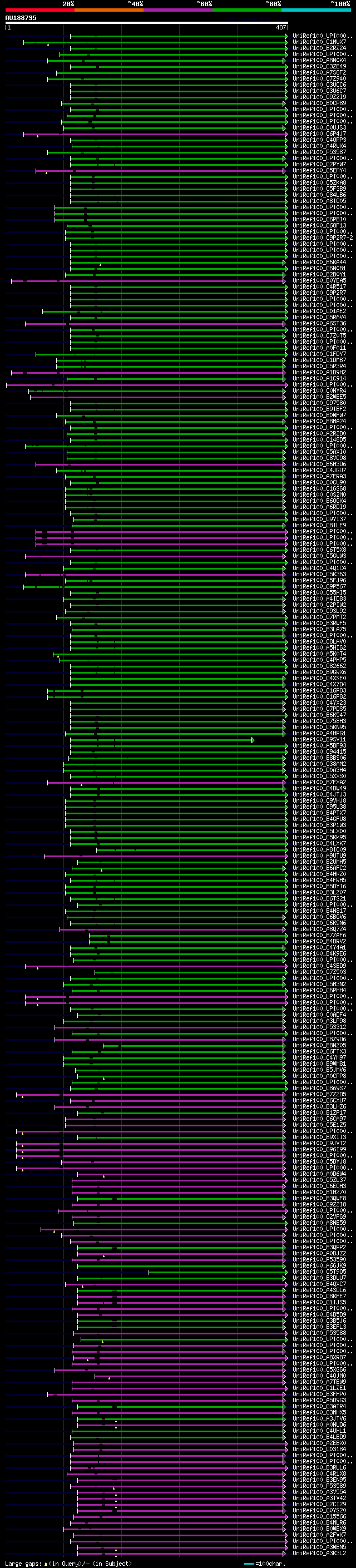Select hit label UniRef100_Q7Z940
This screenshot has height=1568, width=356.
pyautogui.click(x=319, y=79)
